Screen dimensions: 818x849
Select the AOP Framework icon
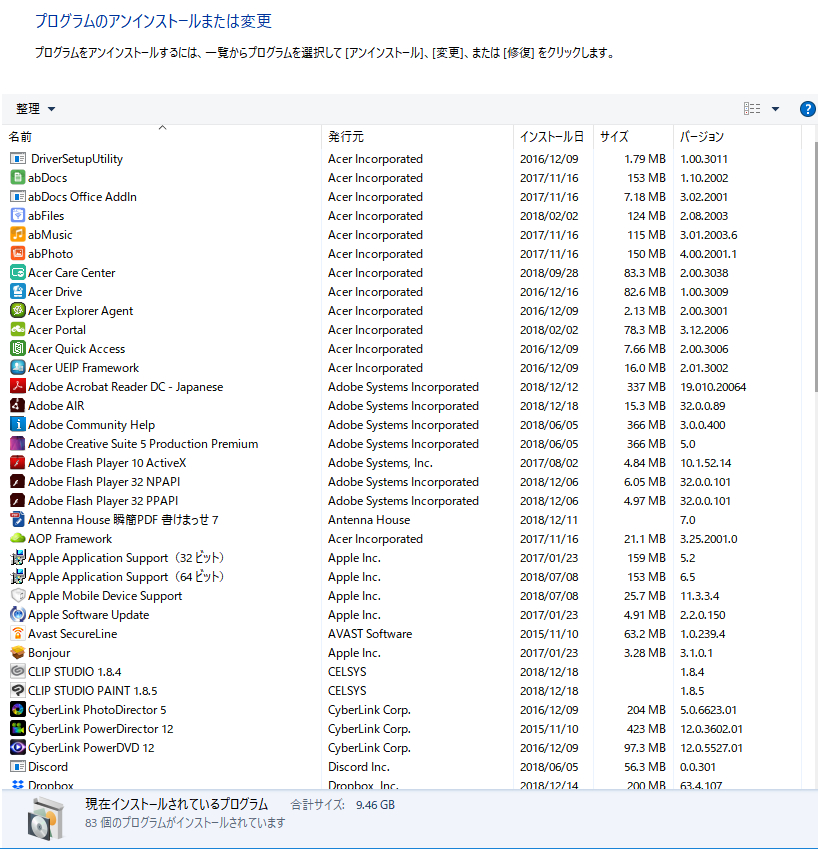[18, 538]
